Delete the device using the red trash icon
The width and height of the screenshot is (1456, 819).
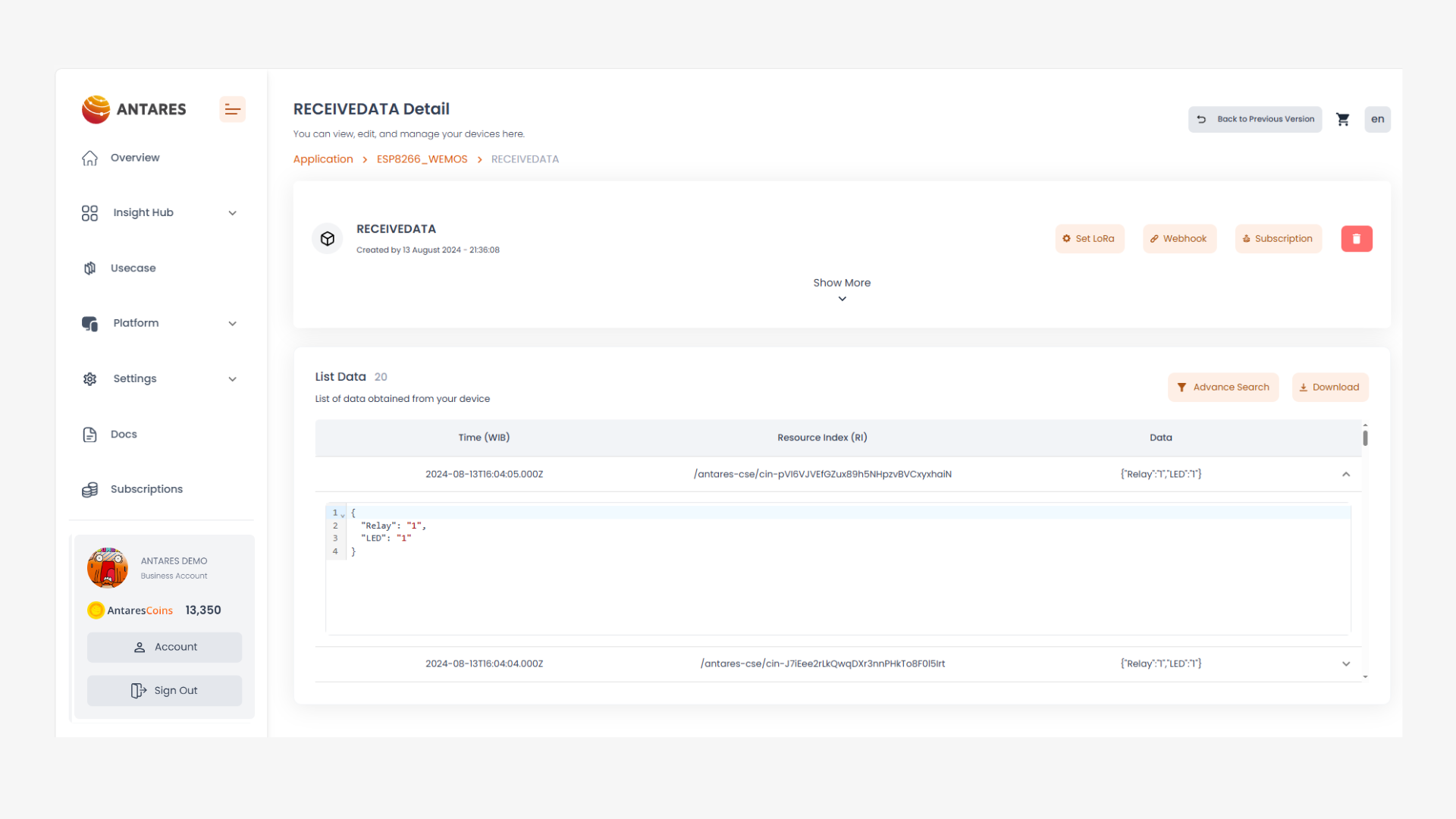click(x=1357, y=239)
